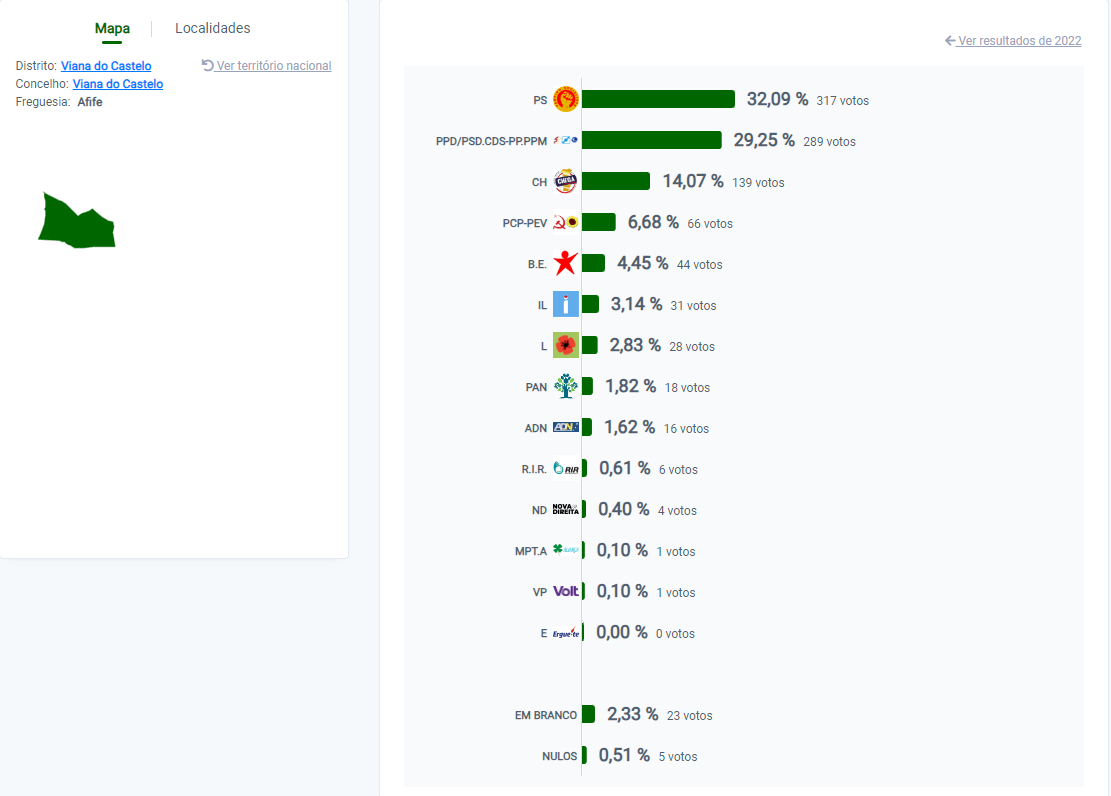This screenshot has width=1111, height=796.
Task: Click the B.E. red star logo
Action: [565, 263]
